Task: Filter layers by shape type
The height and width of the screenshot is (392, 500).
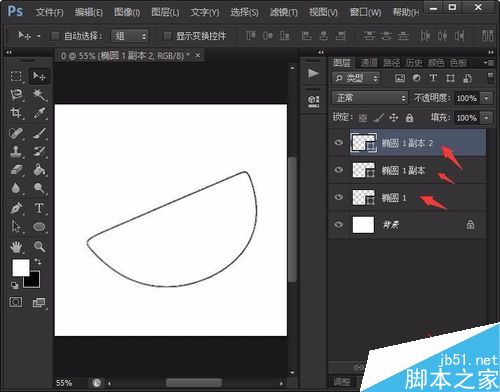Action: tap(450, 78)
